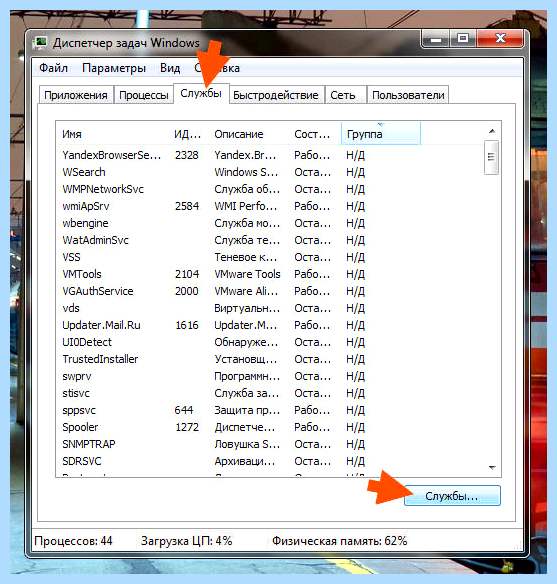Switch to the Пользователи tab

408,95
